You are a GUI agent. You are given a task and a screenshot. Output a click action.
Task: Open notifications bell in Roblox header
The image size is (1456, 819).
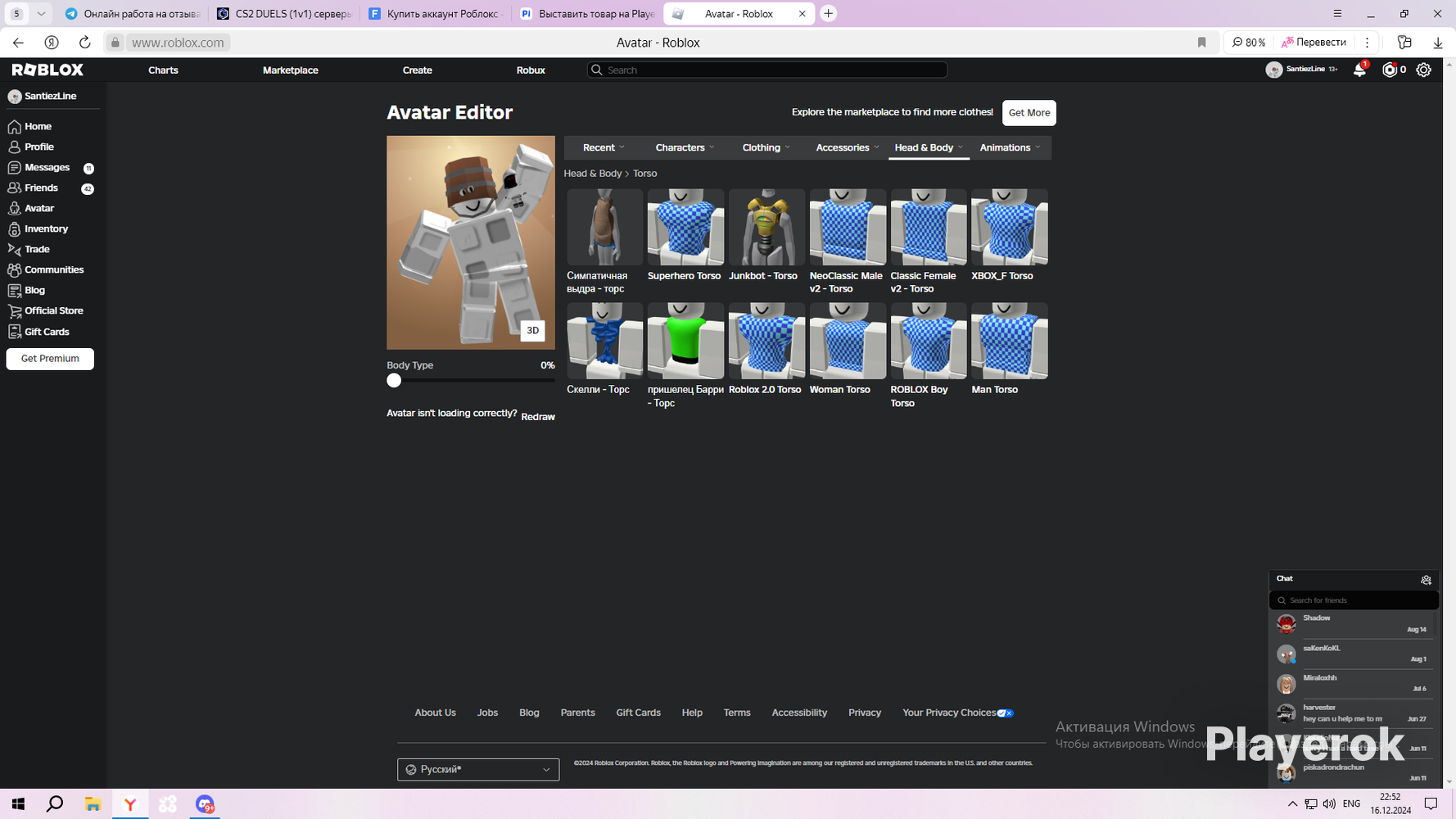(1359, 70)
